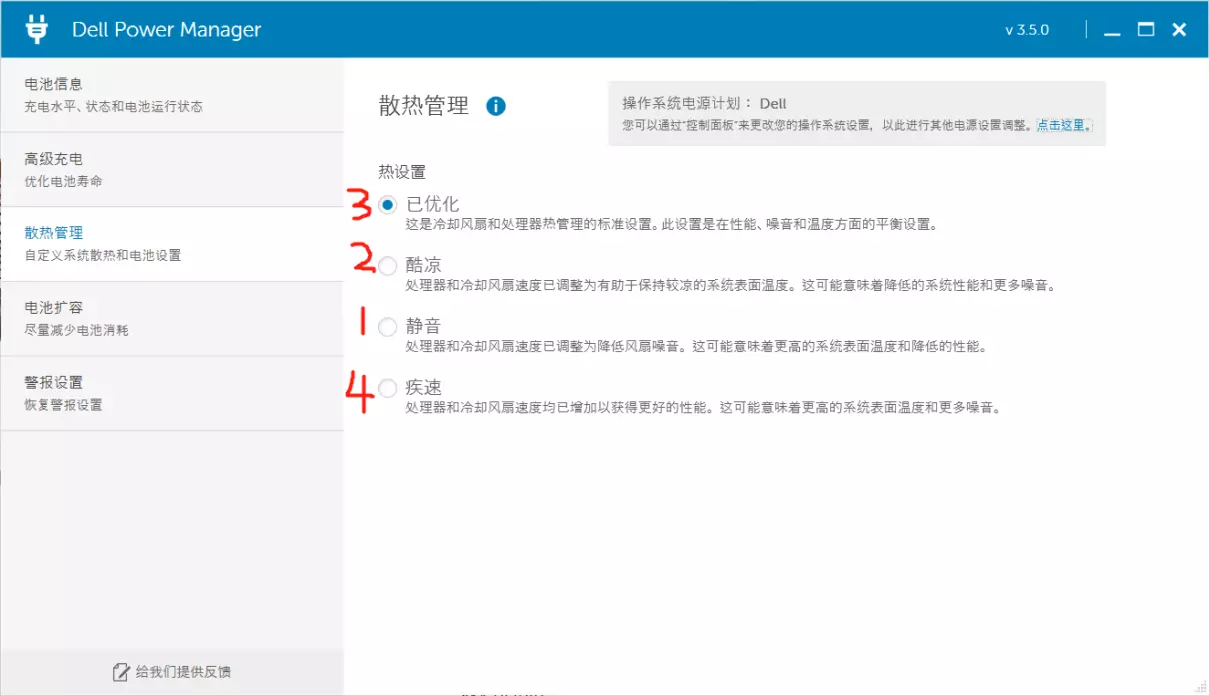
Task: Open the 警报设置 sidebar section
Action: point(172,393)
